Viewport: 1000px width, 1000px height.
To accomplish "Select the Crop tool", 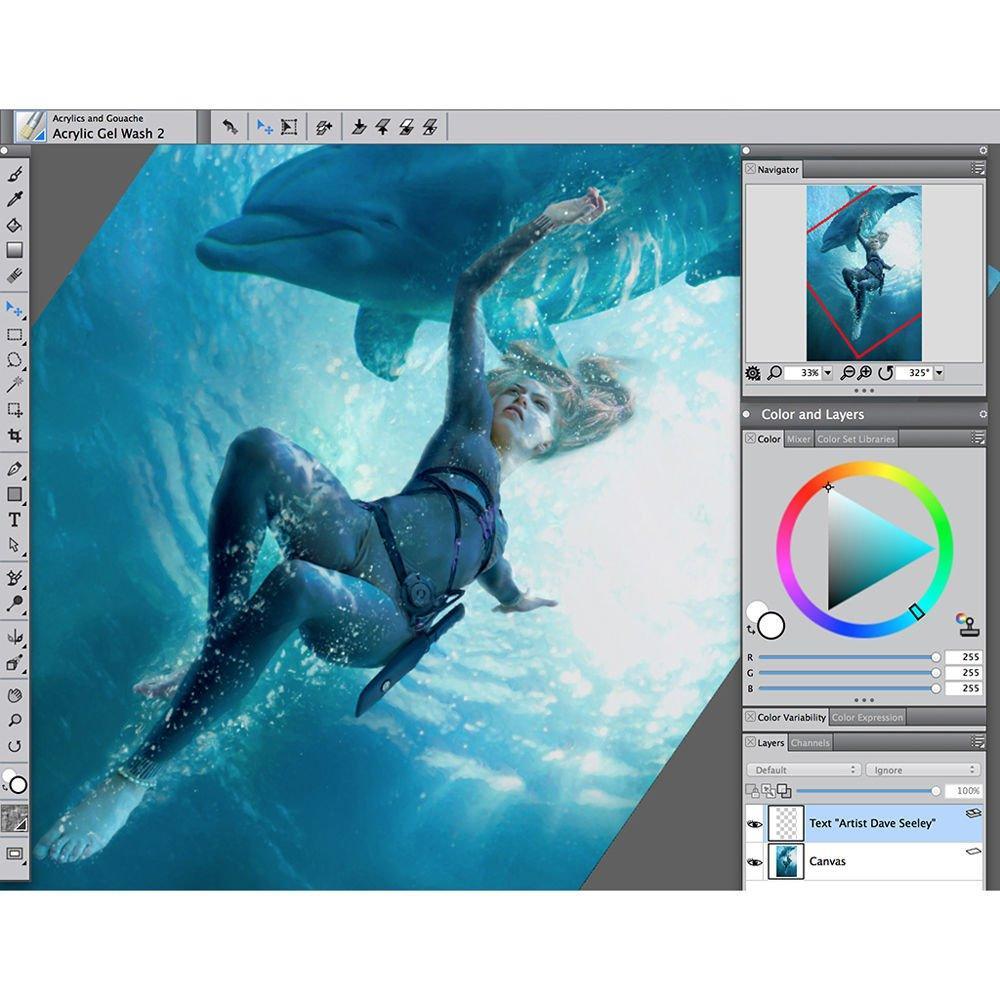I will (x=14, y=434).
